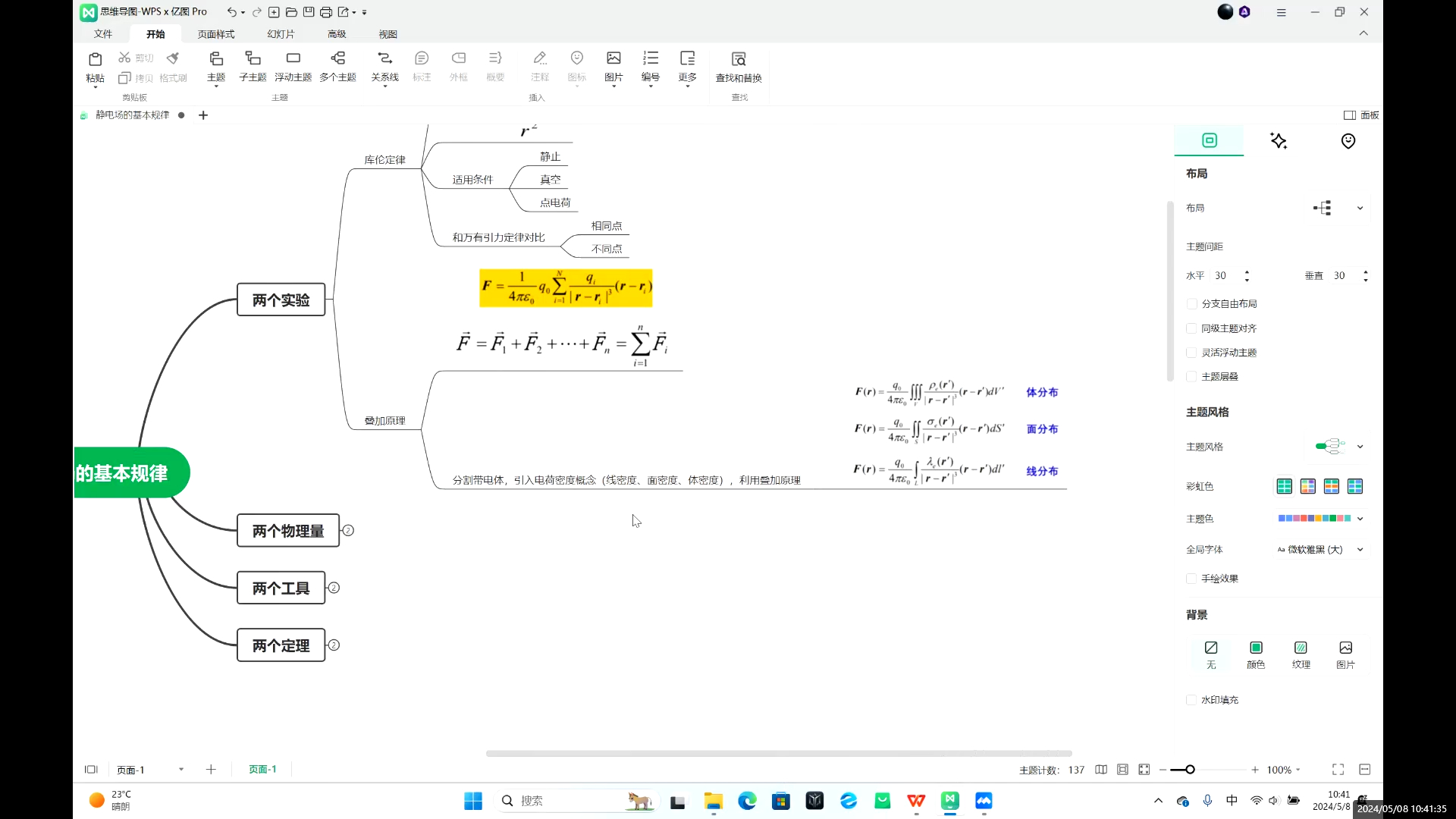Expand the 两个工具 branch
The image size is (1456, 819).
pyautogui.click(x=334, y=588)
